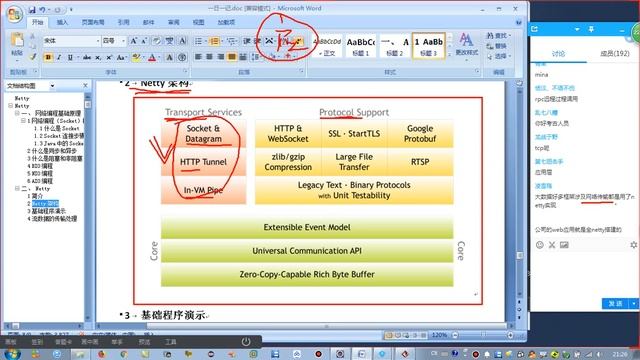
Task: Toggle Justify alignment
Action: tap(231, 57)
